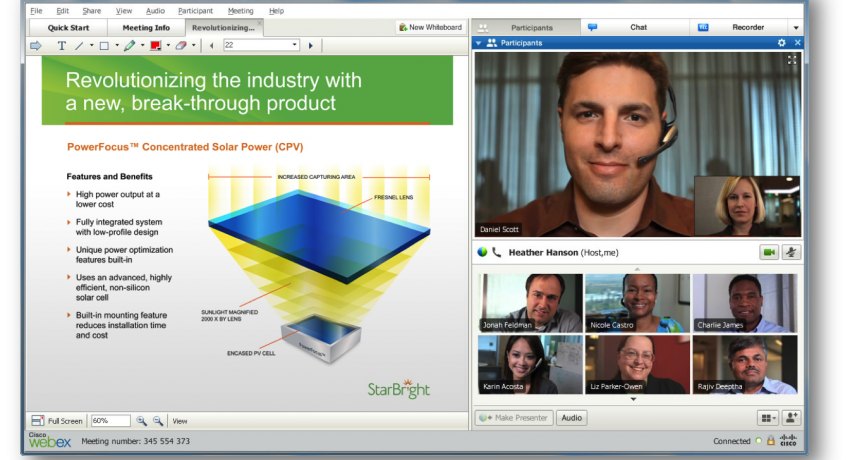The image size is (850, 460).
Task: Mute Heather Hanson's microphone
Action: [792, 253]
